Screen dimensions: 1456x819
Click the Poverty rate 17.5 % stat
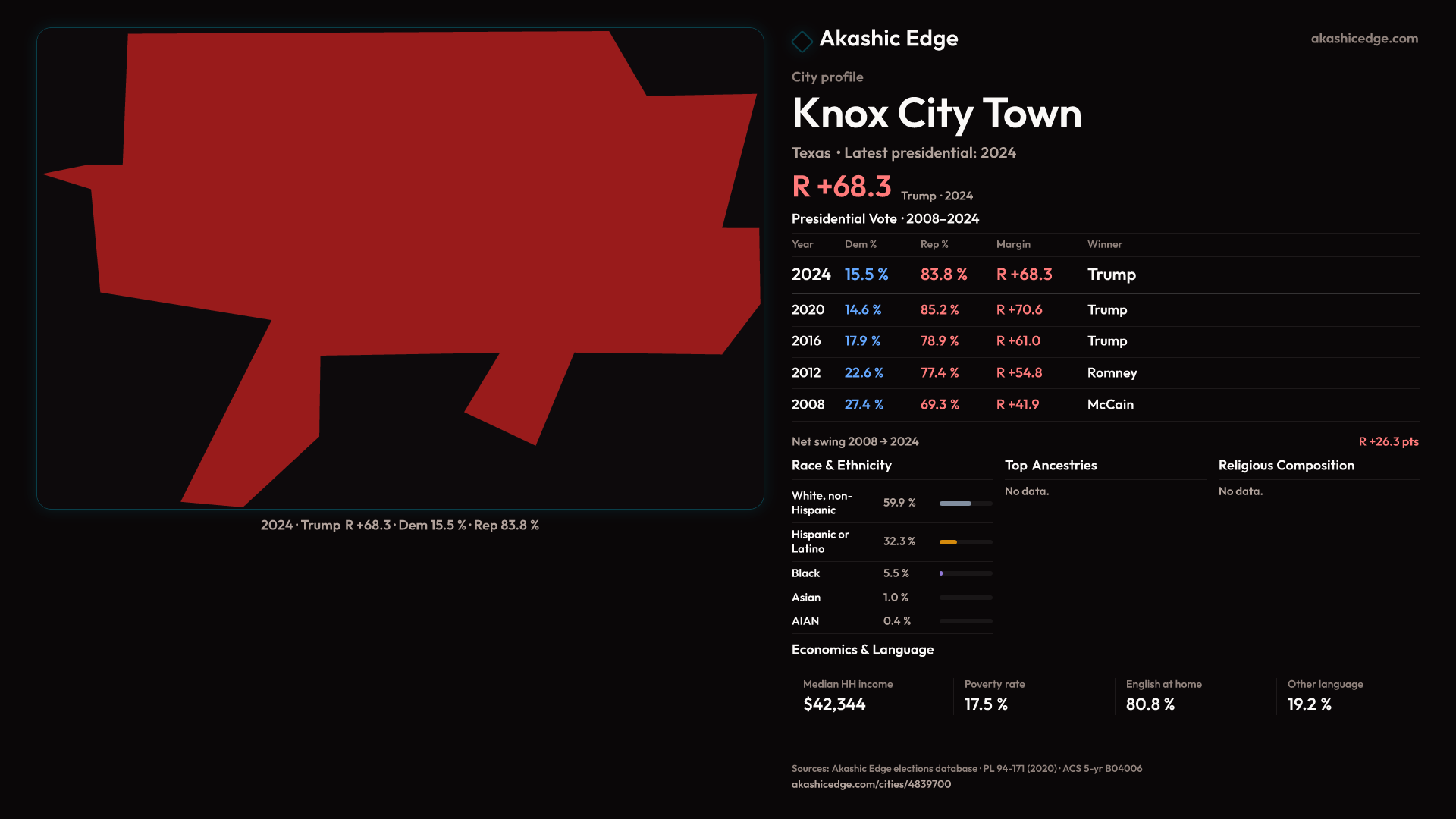[986, 704]
